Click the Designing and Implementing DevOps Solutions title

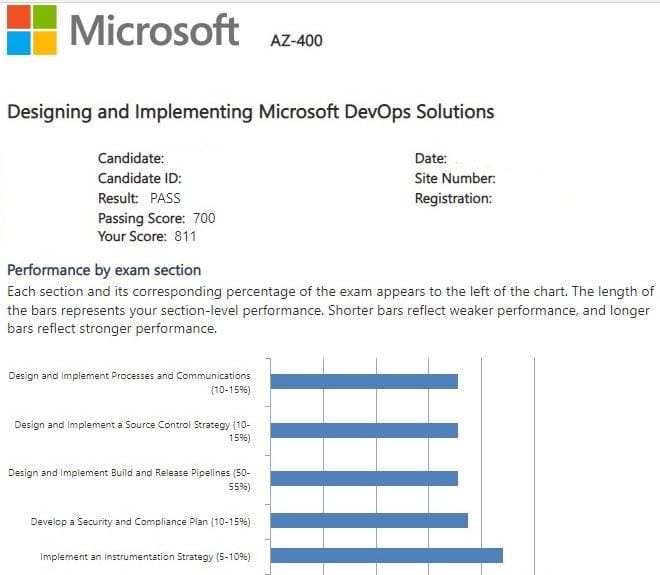click(251, 112)
